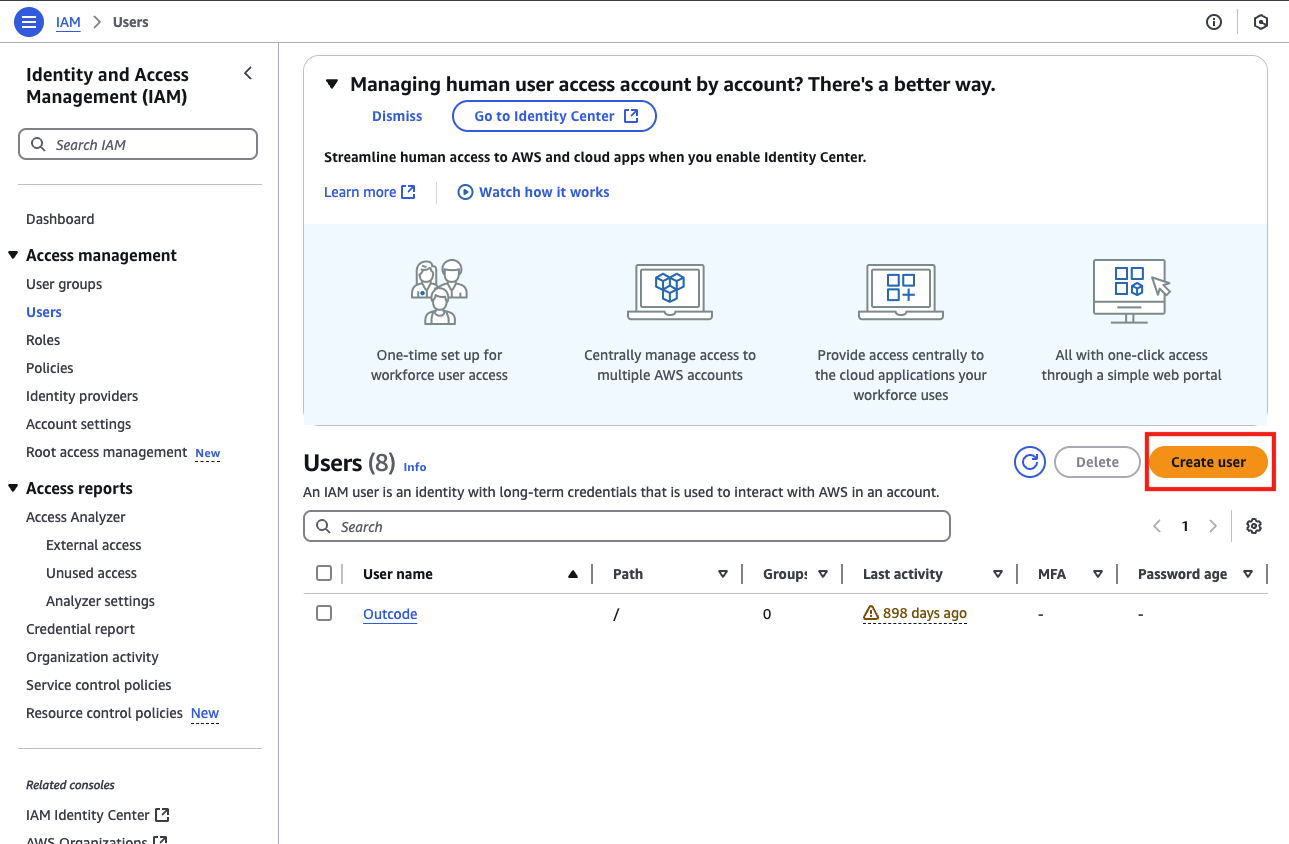
Task: Open Policies in the sidebar
Action: click(x=50, y=368)
